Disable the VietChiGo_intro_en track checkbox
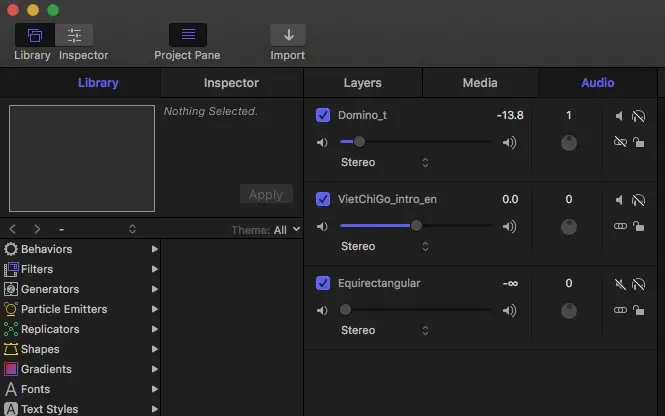Image resolution: width=665 pixels, height=416 pixels. pos(323,199)
